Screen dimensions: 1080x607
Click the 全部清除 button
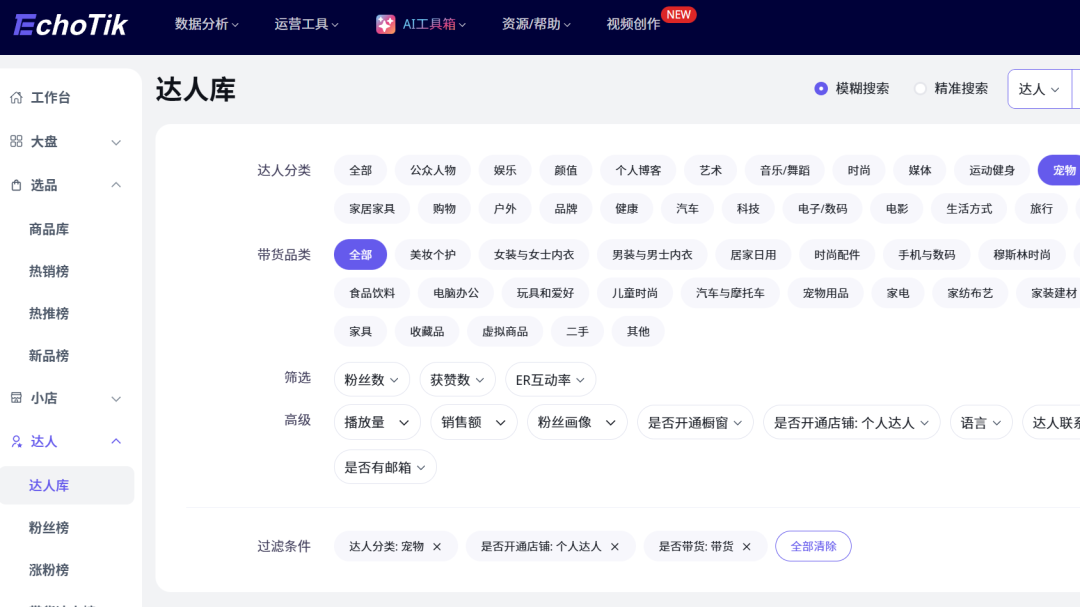point(813,547)
